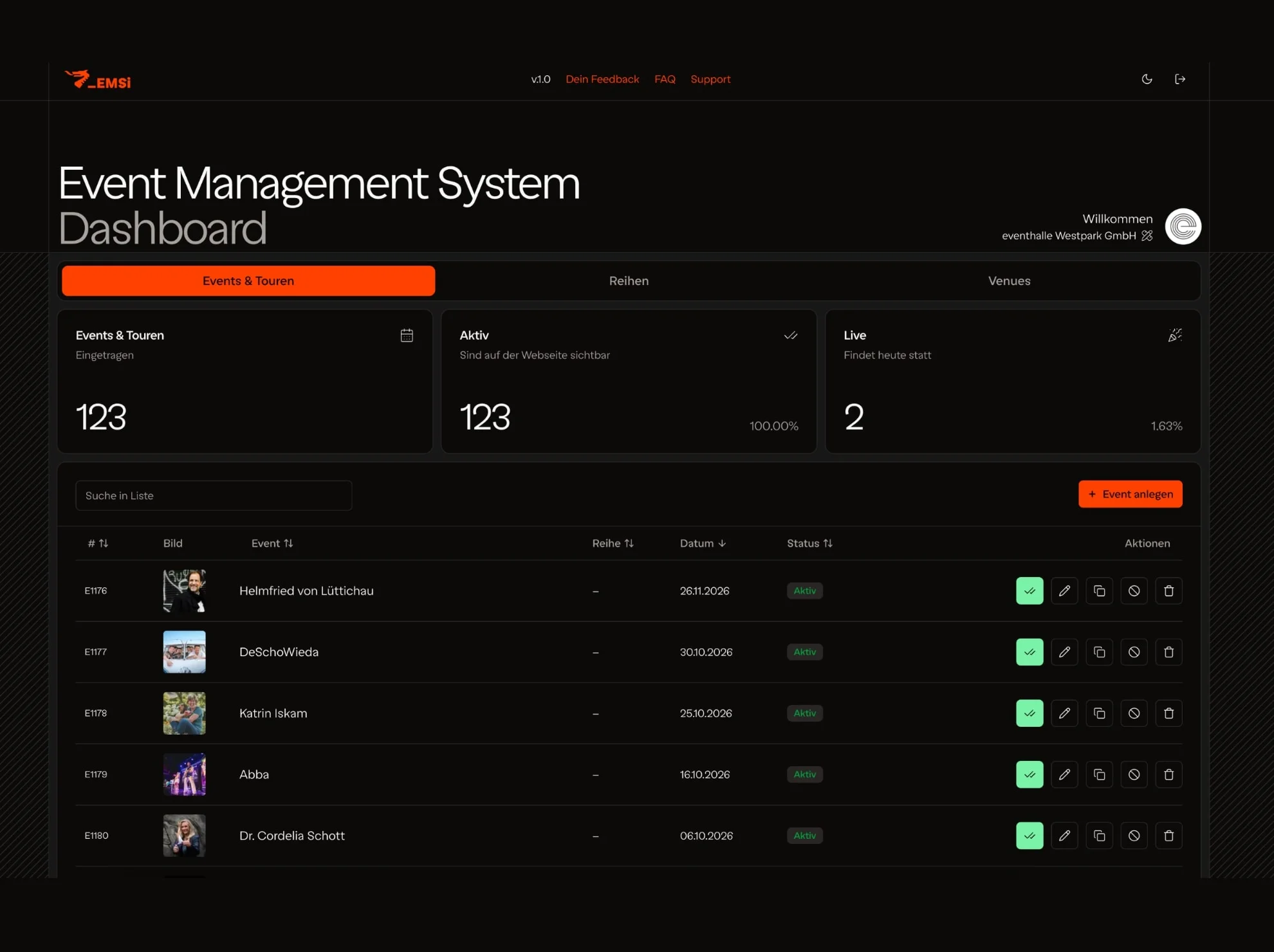1274x952 pixels.
Task: Sort list by Status column
Action: pyautogui.click(x=809, y=543)
